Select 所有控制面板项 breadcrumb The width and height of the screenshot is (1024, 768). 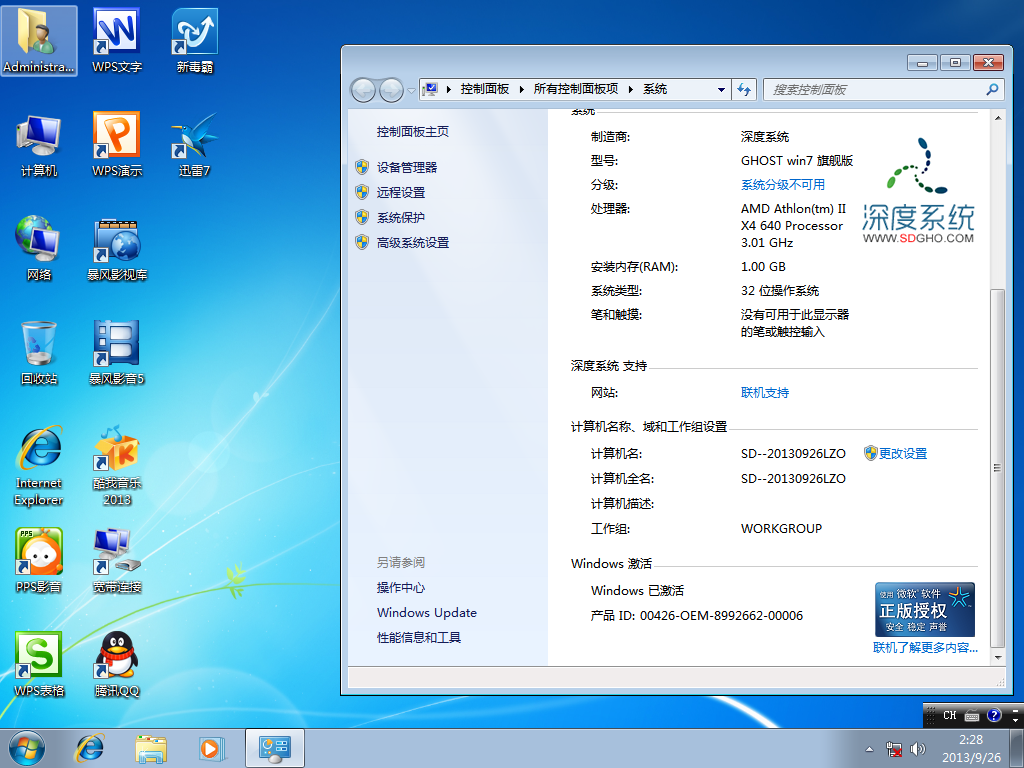pyautogui.click(x=575, y=89)
